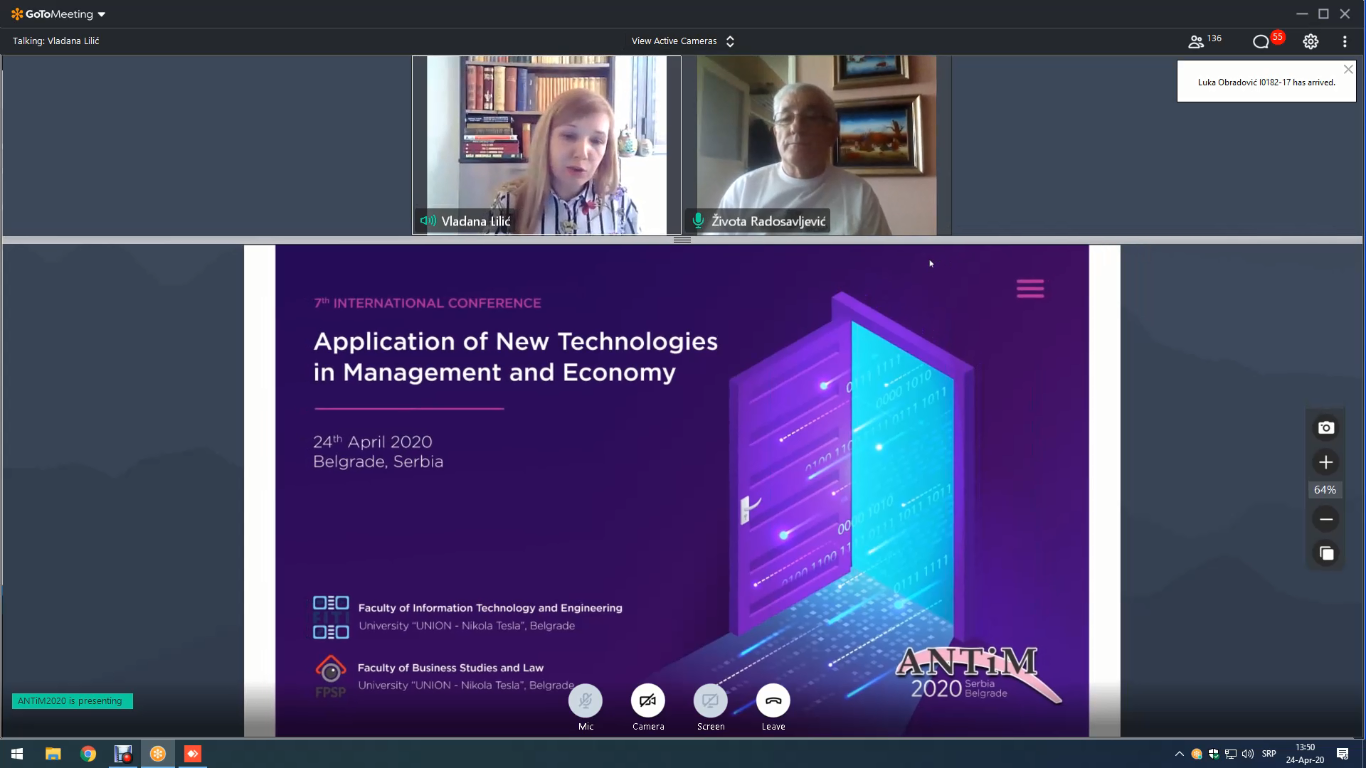
Task: Expand the View Active Cameras selector
Action: tap(683, 41)
